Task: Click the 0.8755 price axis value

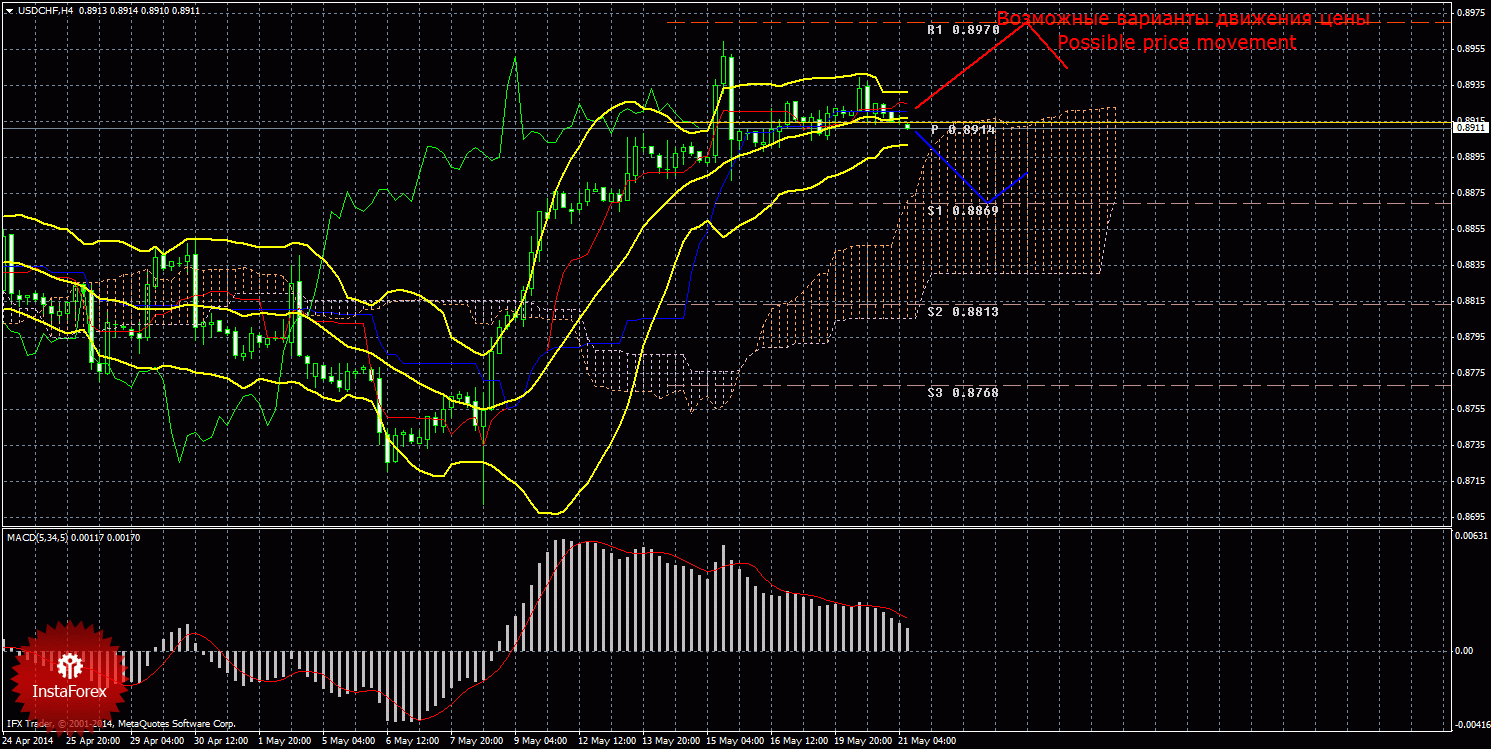Action: 1469,409
